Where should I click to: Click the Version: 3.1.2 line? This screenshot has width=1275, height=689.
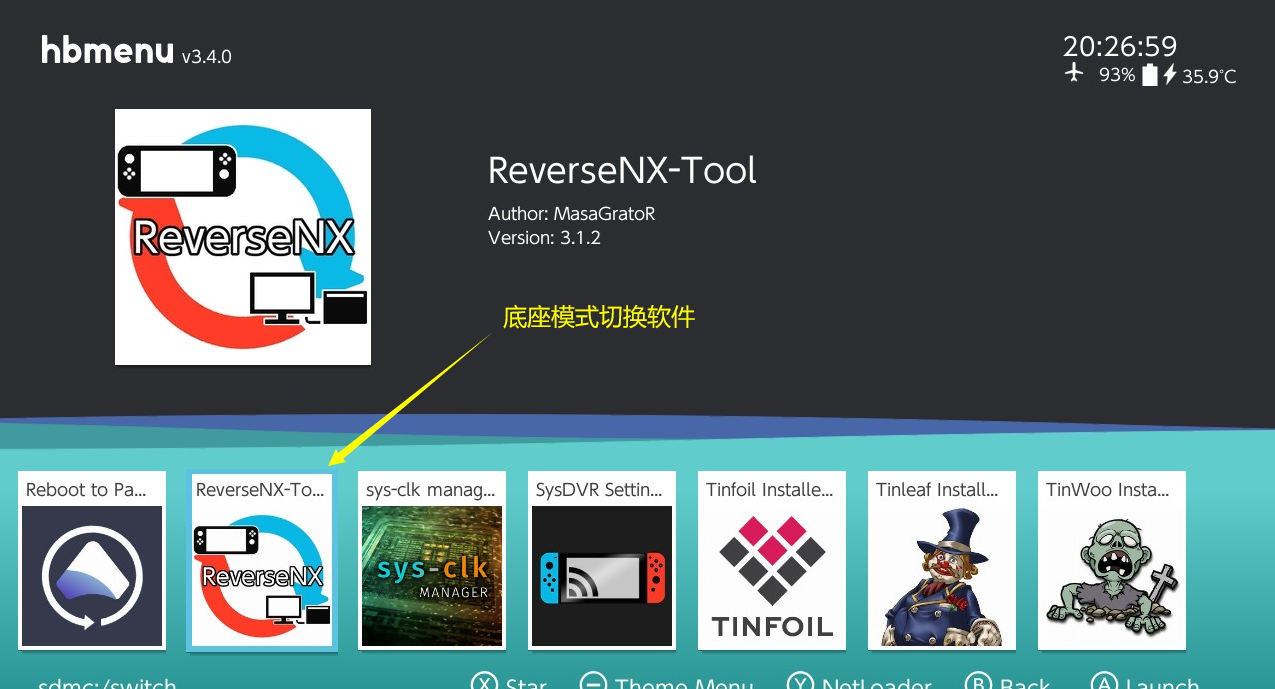tap(544, 238)
